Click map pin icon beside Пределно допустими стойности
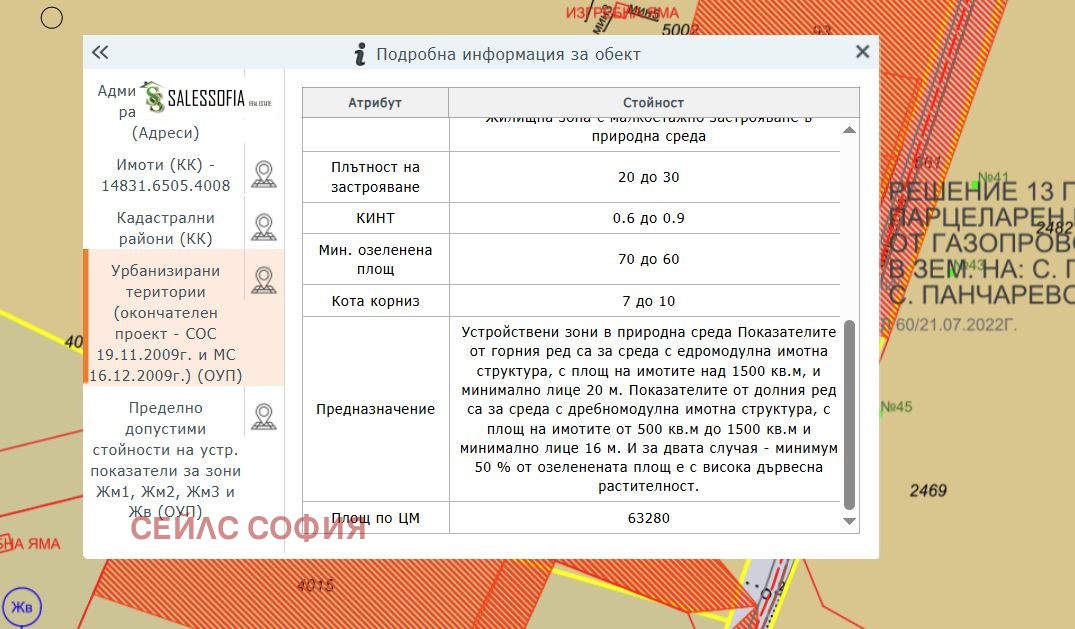The width and height of the screenshot is (1075, 629). tap(263, 416)
